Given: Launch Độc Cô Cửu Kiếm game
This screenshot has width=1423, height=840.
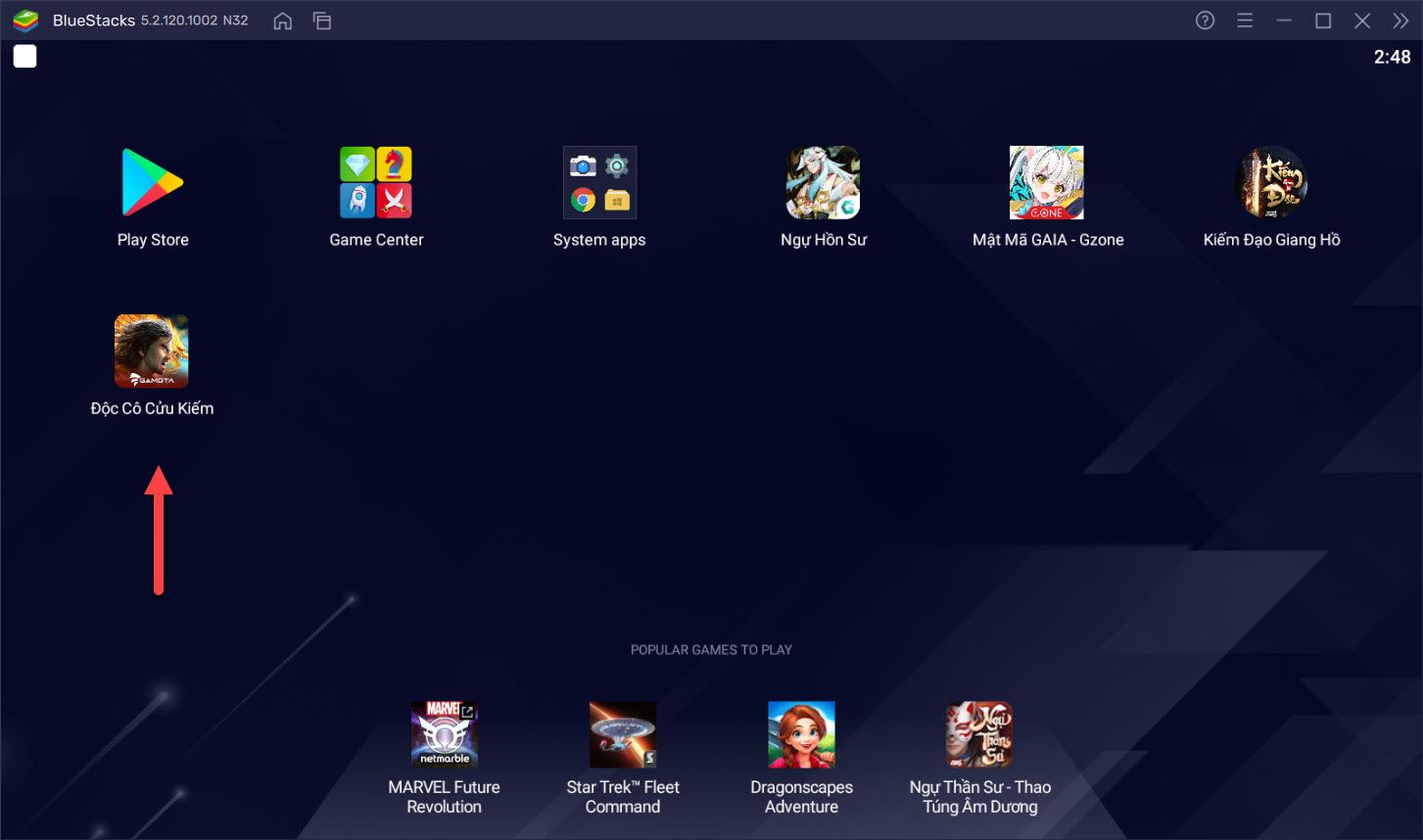Looking at the screenshot, I should coord(152,350).
